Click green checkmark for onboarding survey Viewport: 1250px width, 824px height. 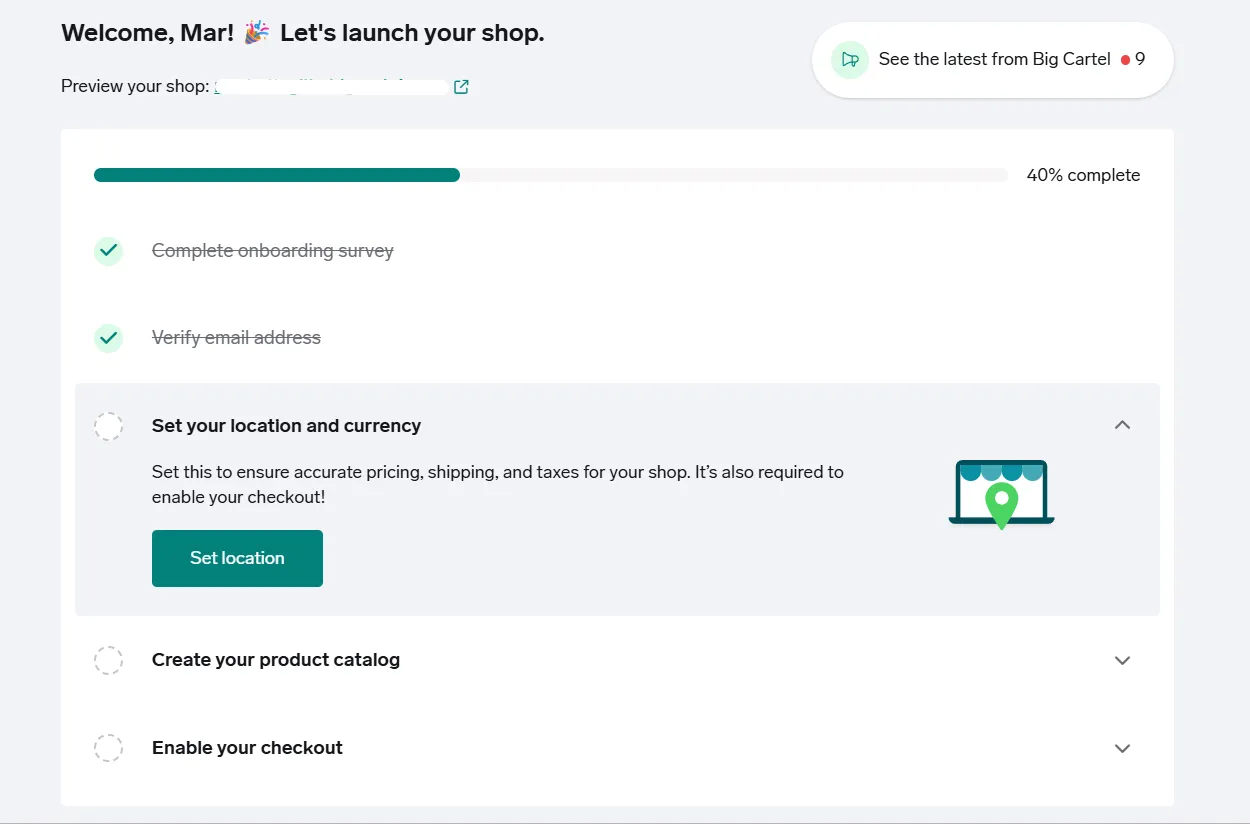pyautogui.click(x=108, y=251)
